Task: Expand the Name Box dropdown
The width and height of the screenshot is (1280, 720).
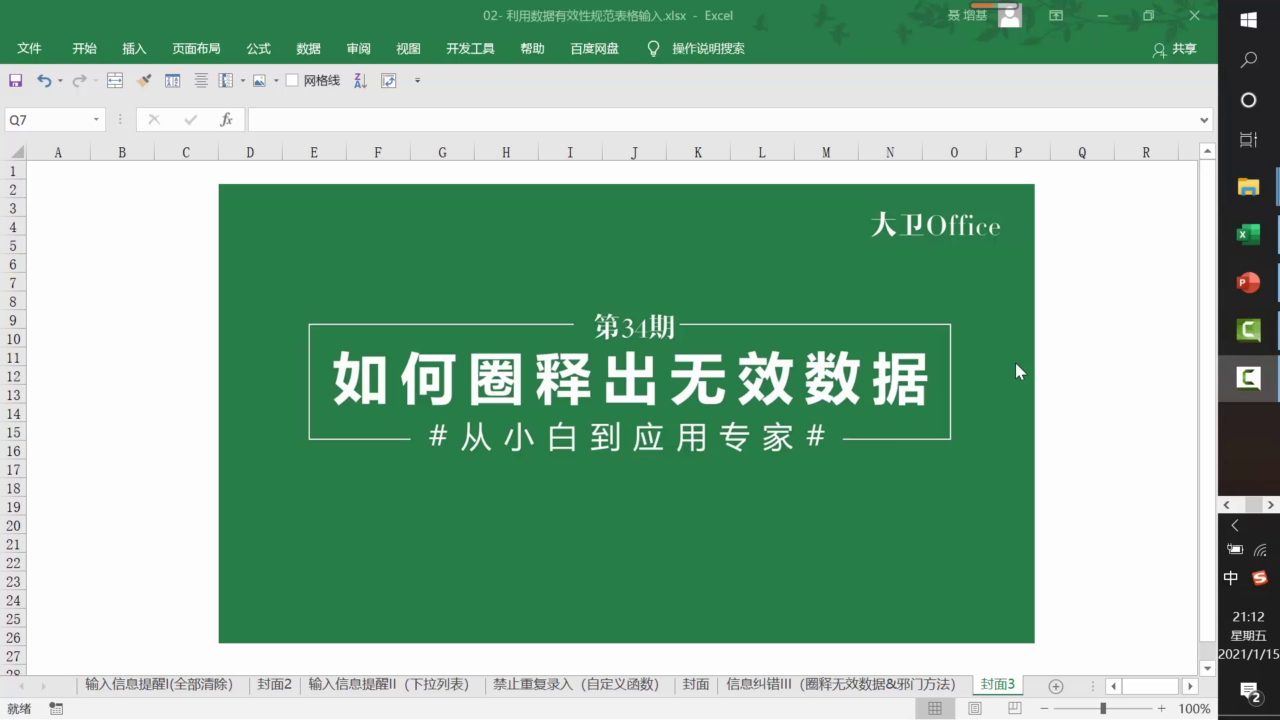Action: tap(96, 120)
